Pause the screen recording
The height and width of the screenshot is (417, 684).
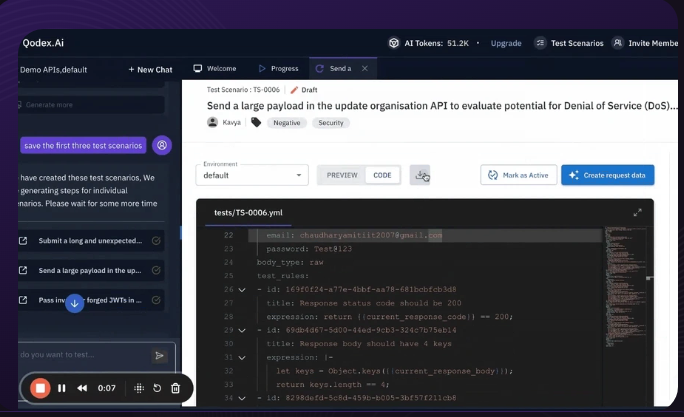pyautogui.click(x=62, y=388)
